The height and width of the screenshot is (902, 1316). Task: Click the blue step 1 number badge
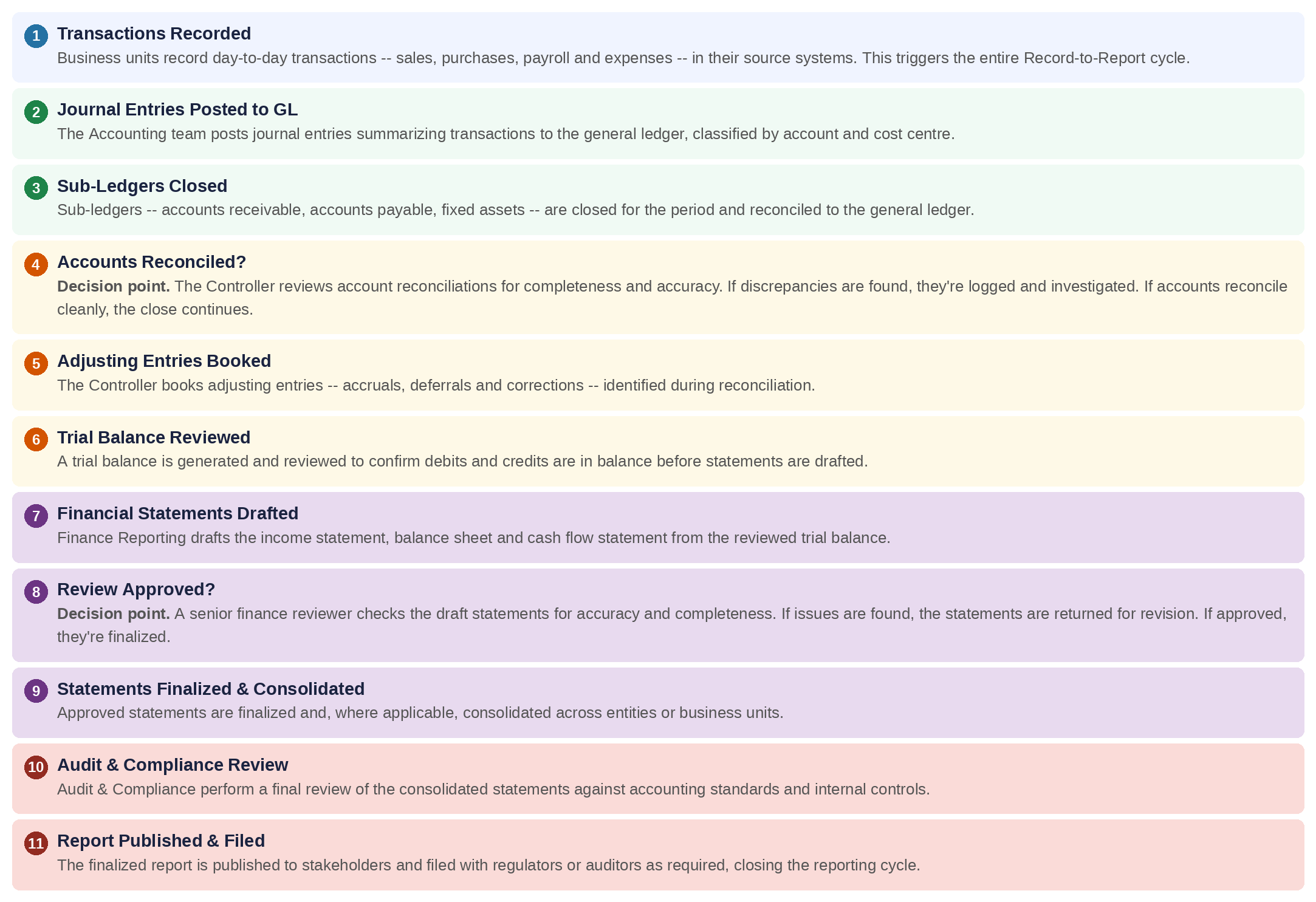point(36,36)
